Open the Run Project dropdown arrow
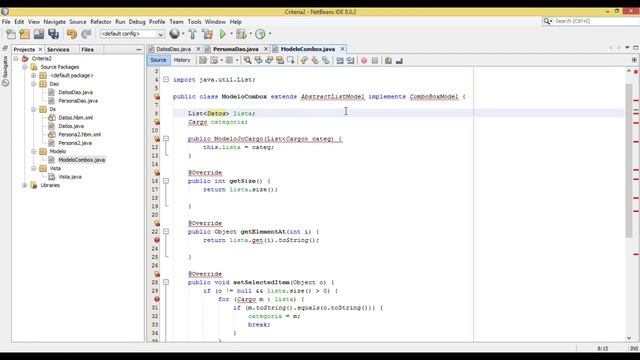Image resolution: width=640 pixels, height=360 pixels. pos(231,34)
